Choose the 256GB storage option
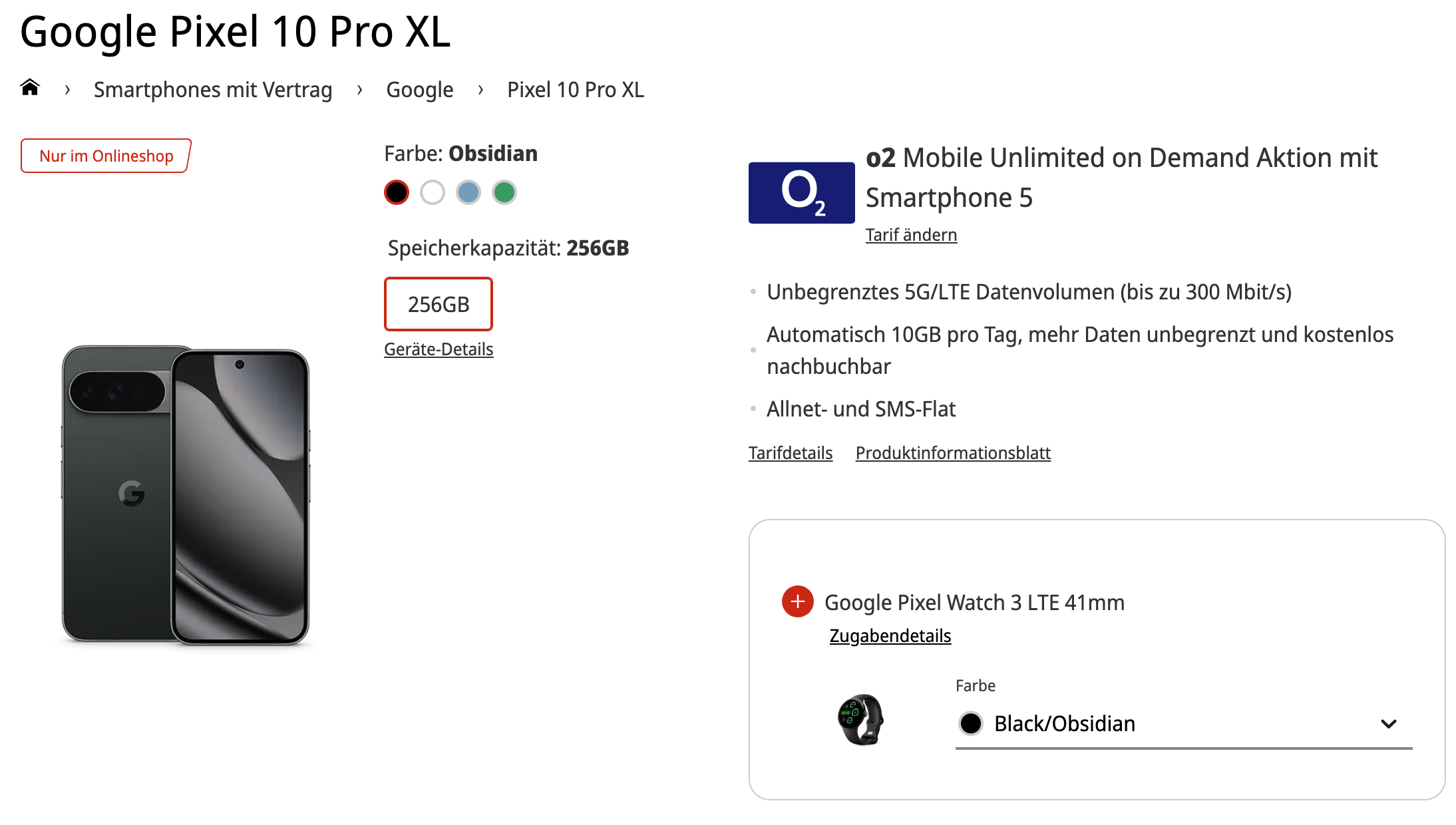Image resolution: width=1456 pixels, height=825 pixels. (439, 304)
